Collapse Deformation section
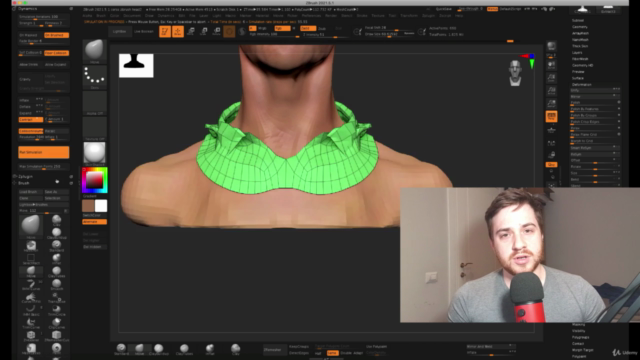 tap(582, 84)
